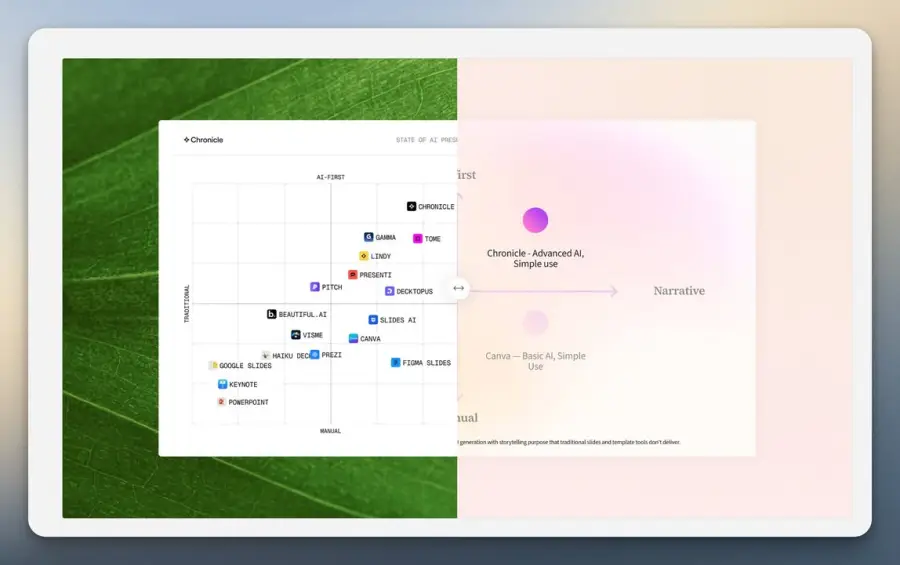
Task: Click the footnote about storytelling purpose
Action: click(x=569, y=442)
